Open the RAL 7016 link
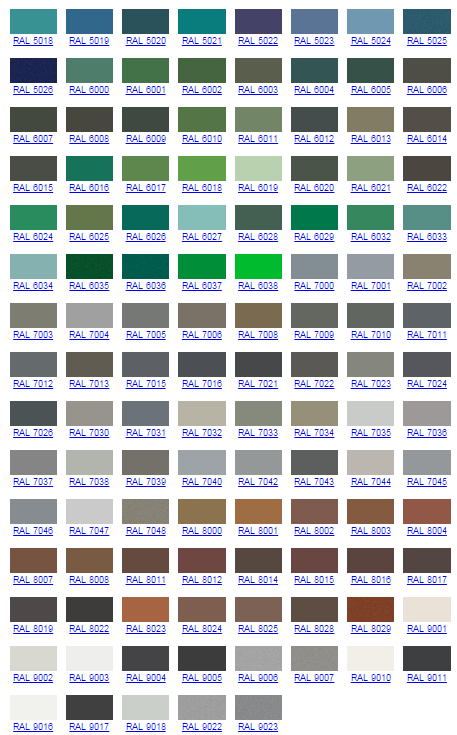This screenshot has width=457, height=735. tap(202, 384)
